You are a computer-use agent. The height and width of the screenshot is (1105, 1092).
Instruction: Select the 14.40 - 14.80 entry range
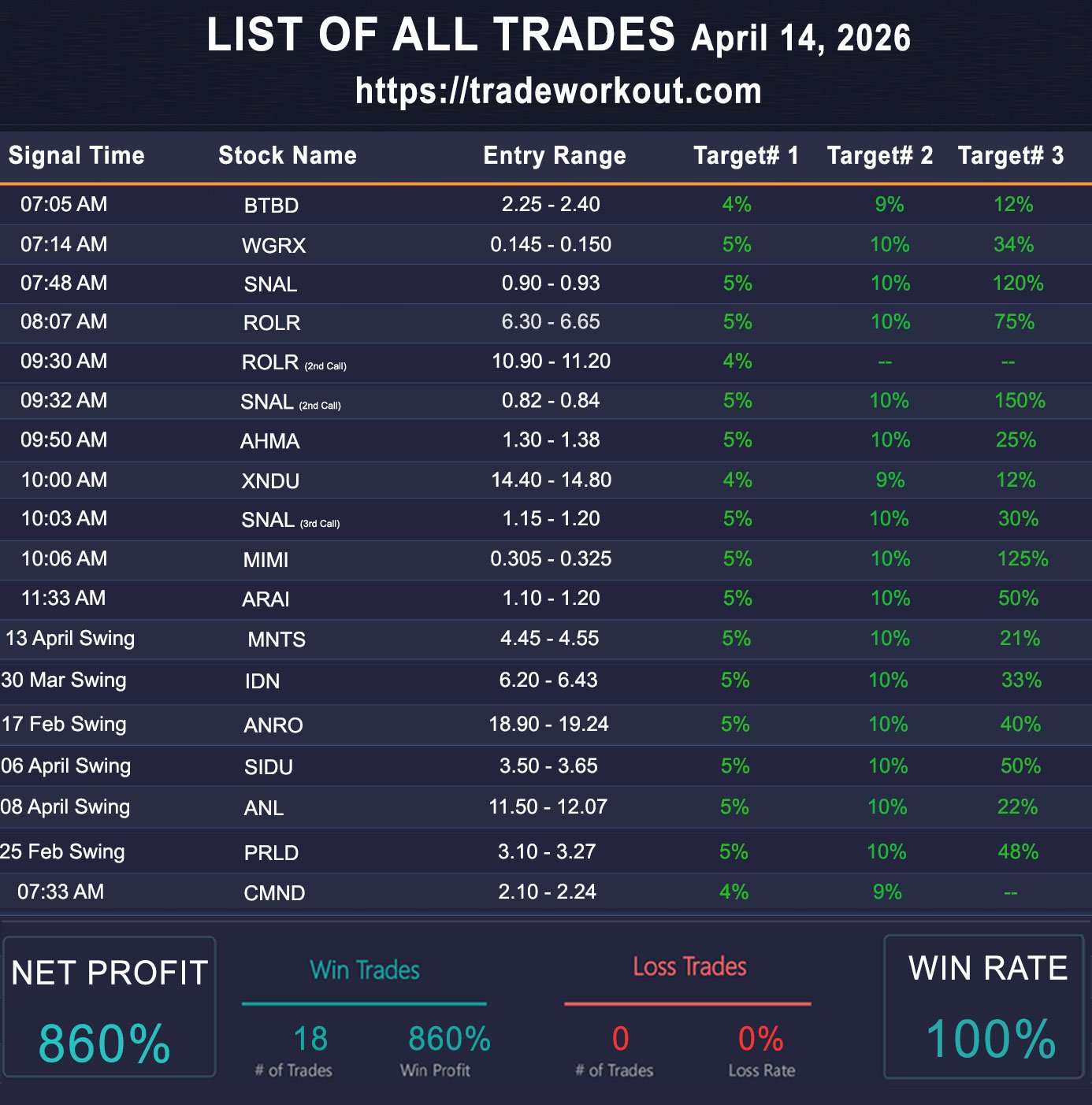[551, 480]
